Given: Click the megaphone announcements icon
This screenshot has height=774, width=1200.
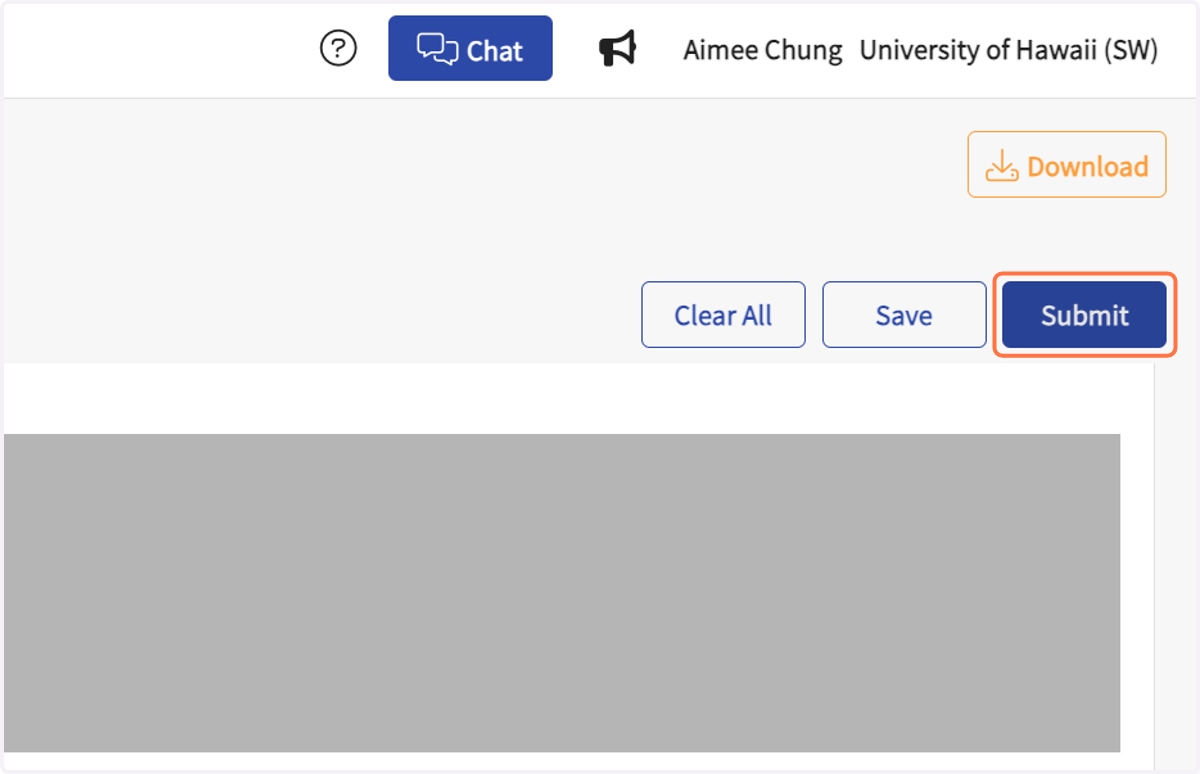Looking at the screenshot, I should click(x=618, y=48).
